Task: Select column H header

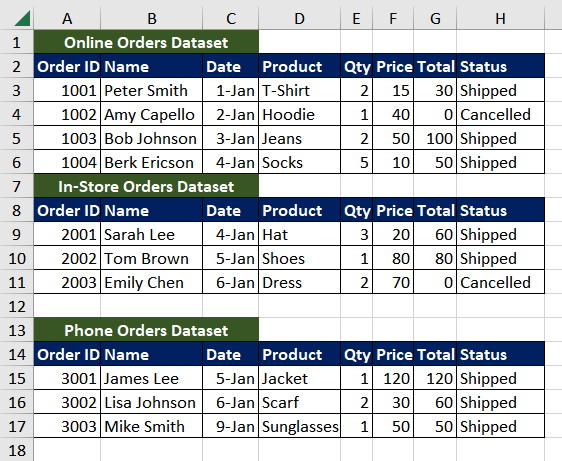Action: pyautogui.click(x=500, y=18)
